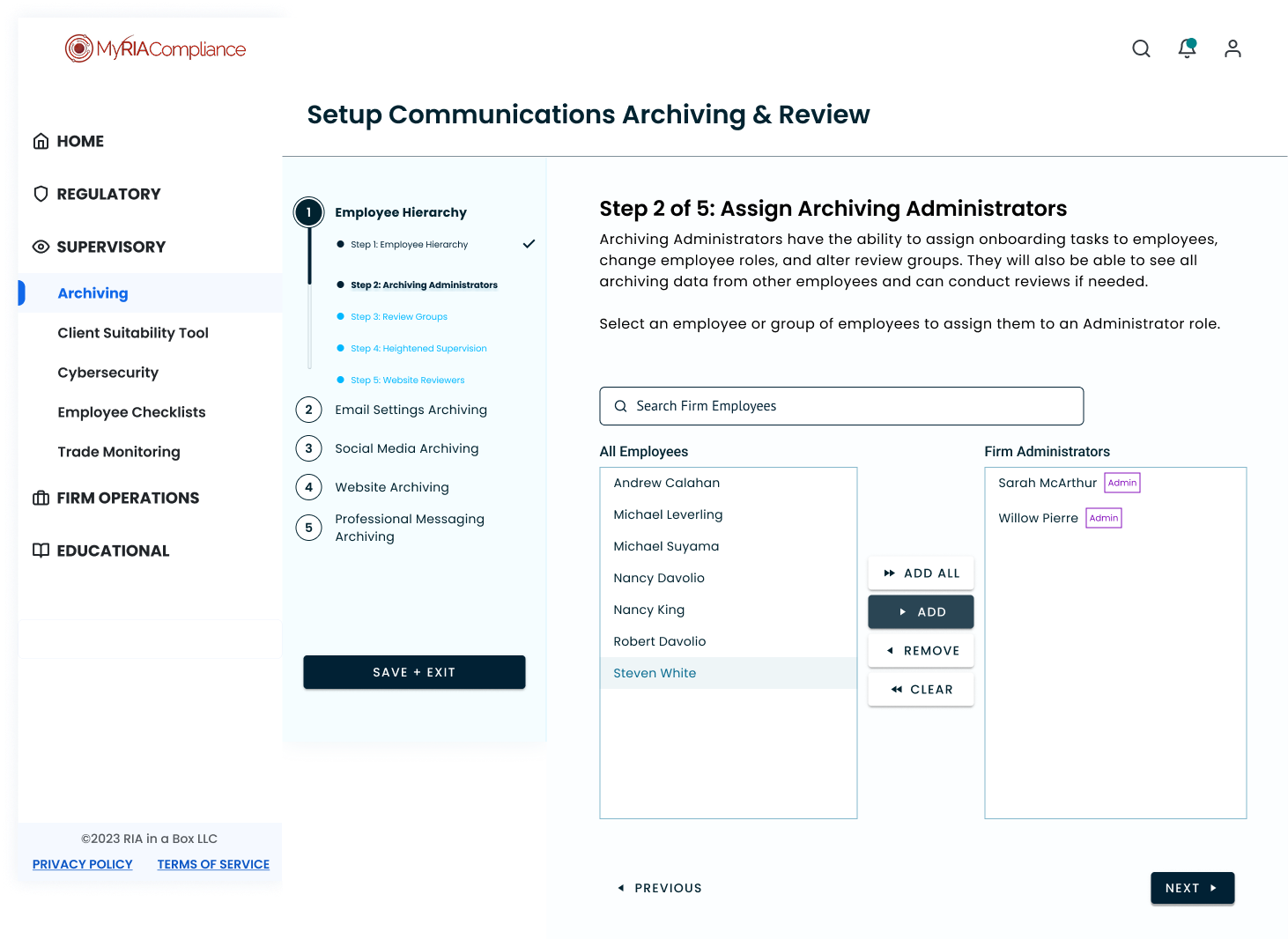This screenshot has width=1288, height=939.
Task: Open Employee Checklists
Action: click(131, 412)
